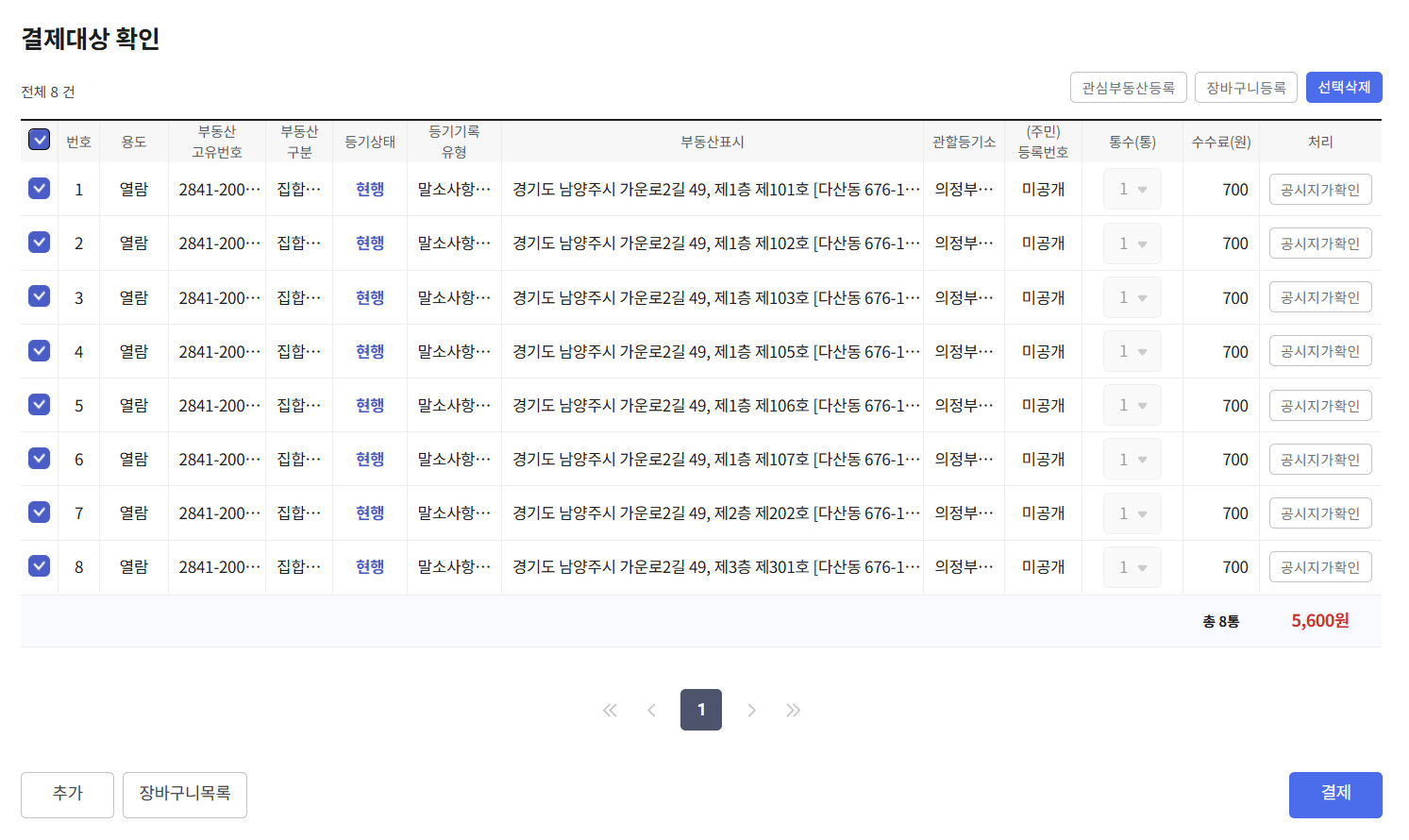
Task: Click the 결제 payment button
Action: point(1334,794)
